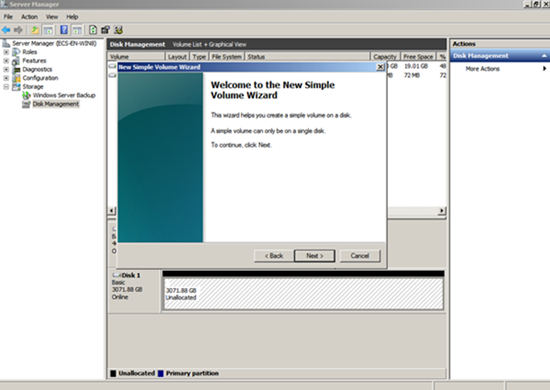Click the first volume row disk icon
Viewport: 550px width, 390px height.
click(112, 66)
